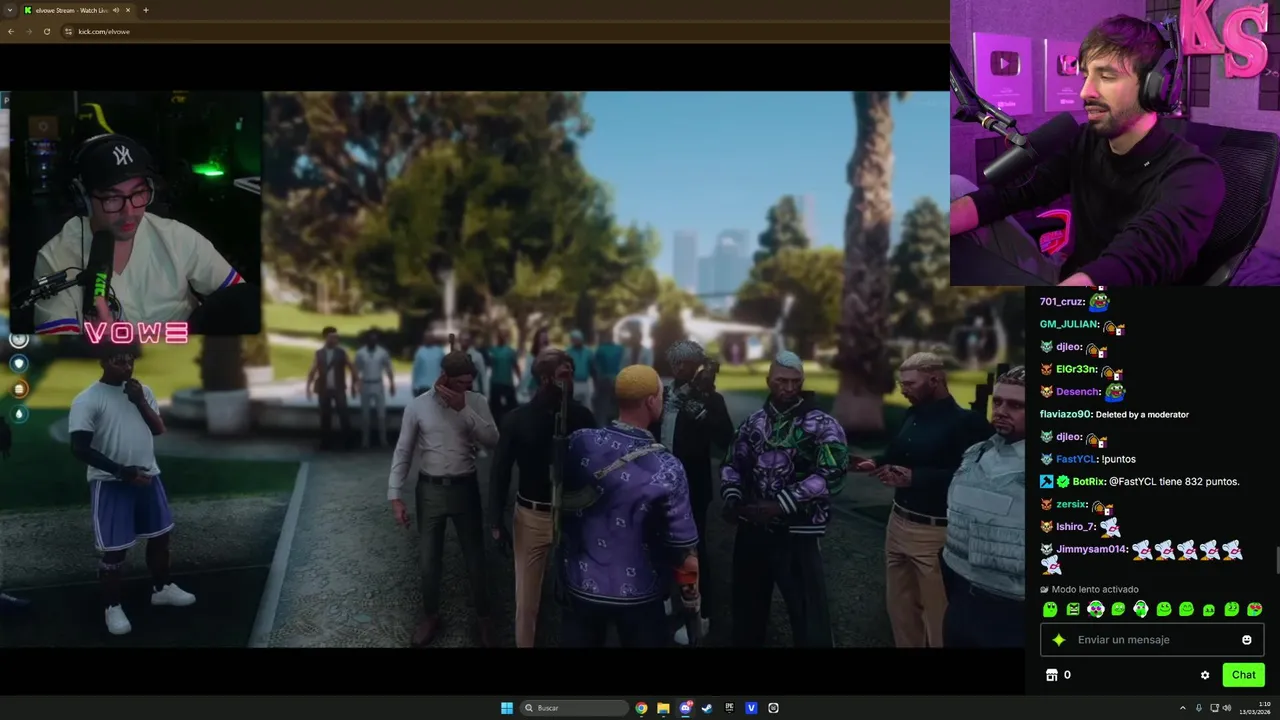Insert the green emote with purple glasses

[x=1095, y=609]
